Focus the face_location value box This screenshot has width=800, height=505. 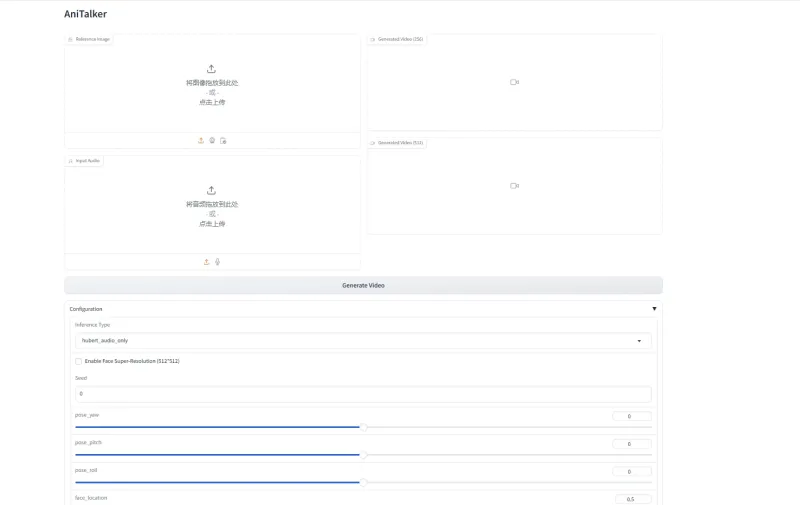(632, 499)
